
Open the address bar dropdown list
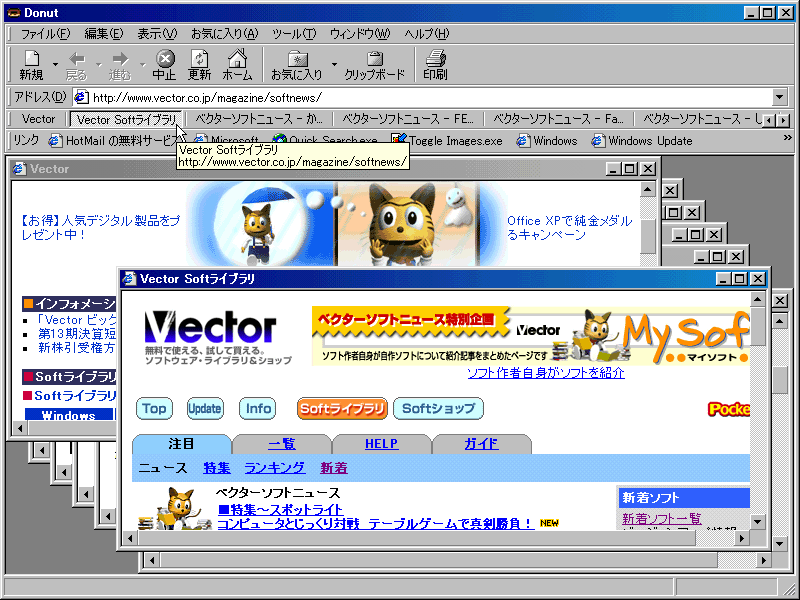click(780, 97)
